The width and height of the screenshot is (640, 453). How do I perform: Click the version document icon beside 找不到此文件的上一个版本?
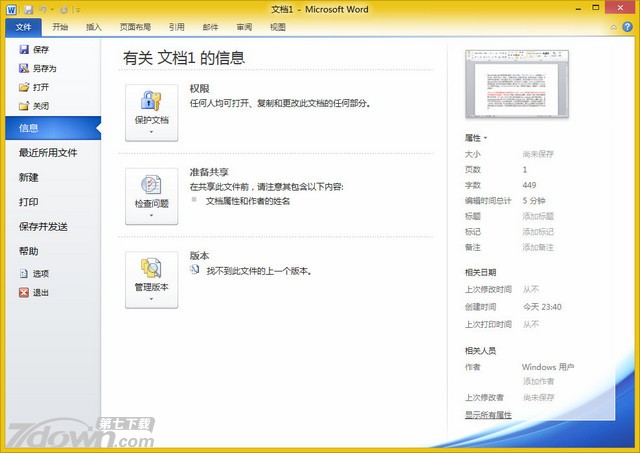195,269
